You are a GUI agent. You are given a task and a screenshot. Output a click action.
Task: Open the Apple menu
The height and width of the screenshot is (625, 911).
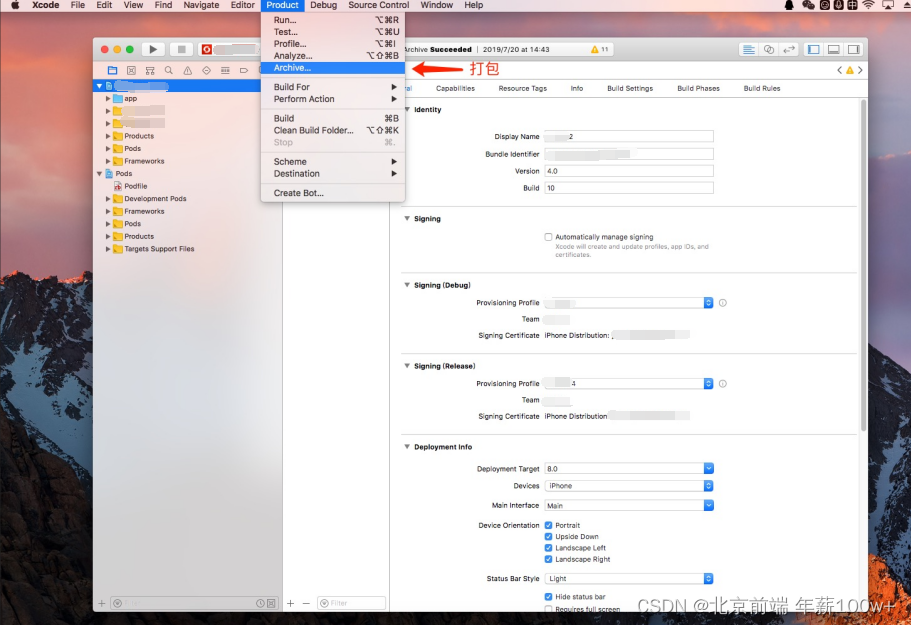(16, 5)
